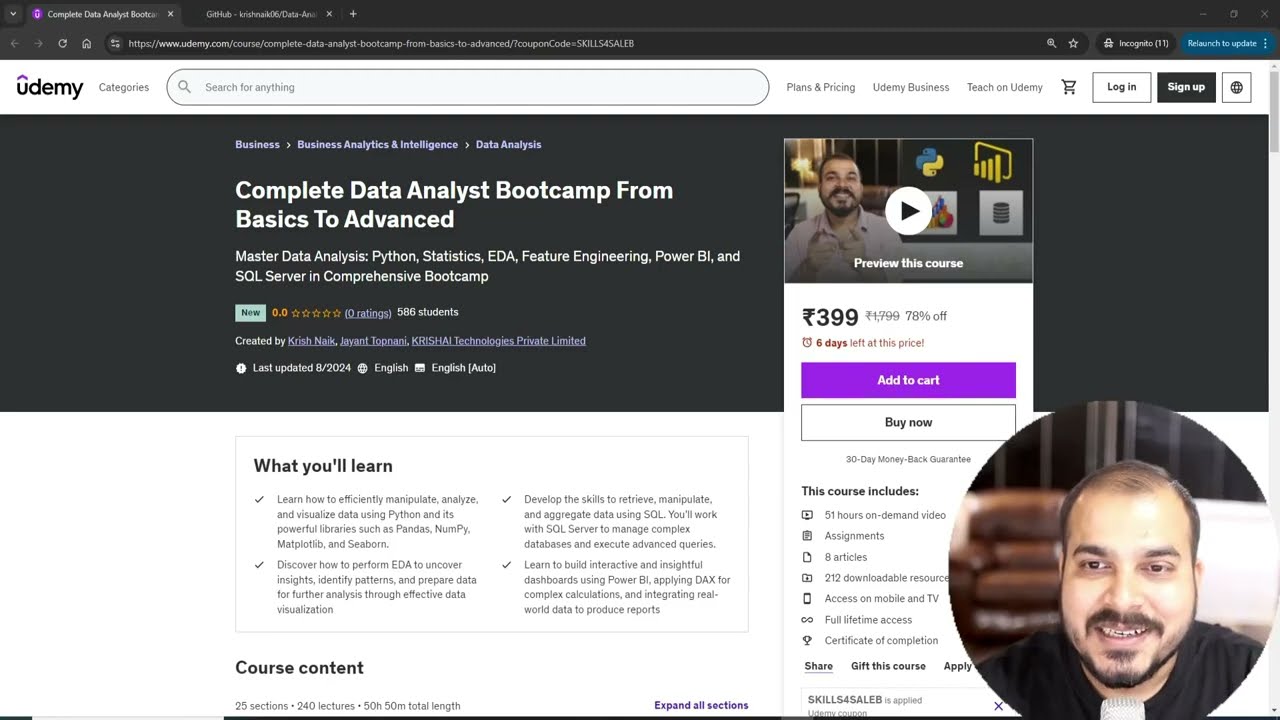Click the Log in button
Screen dimensions: 1280x720
[x=1122, y=87]
